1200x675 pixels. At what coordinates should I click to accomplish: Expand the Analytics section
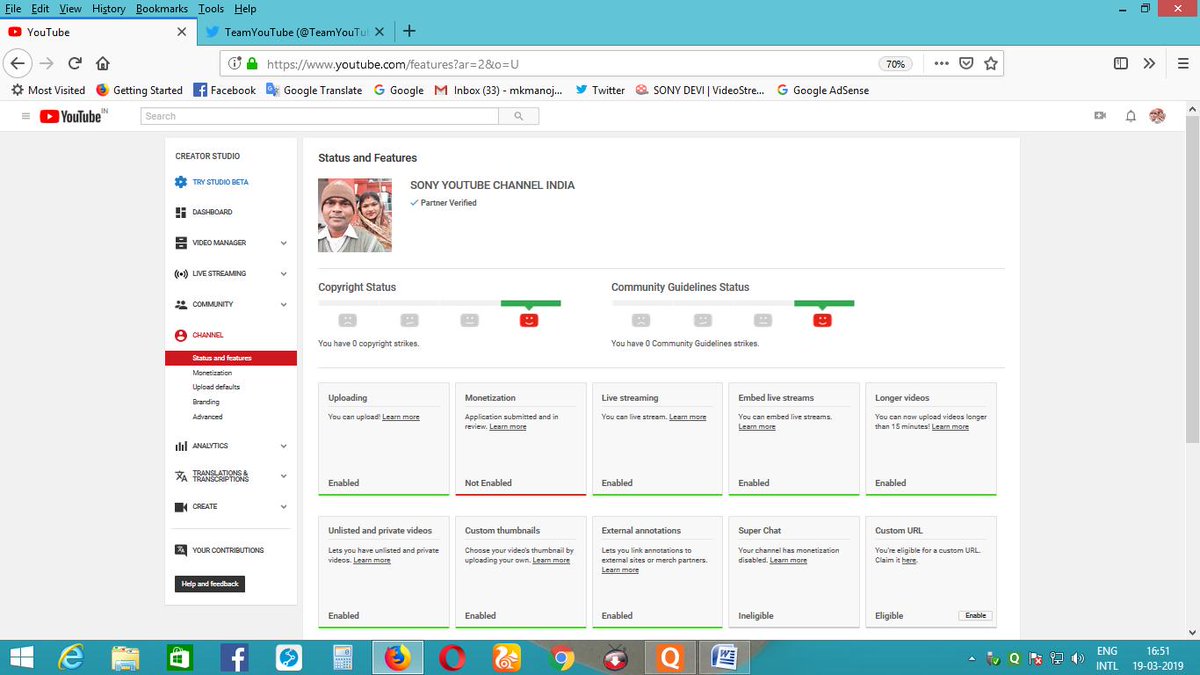283,446
